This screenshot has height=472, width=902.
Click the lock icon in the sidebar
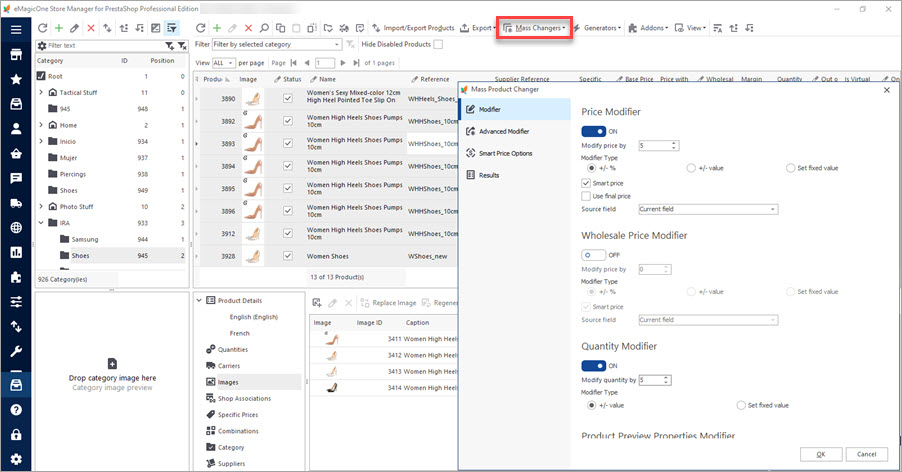click(x=16, y=434)
